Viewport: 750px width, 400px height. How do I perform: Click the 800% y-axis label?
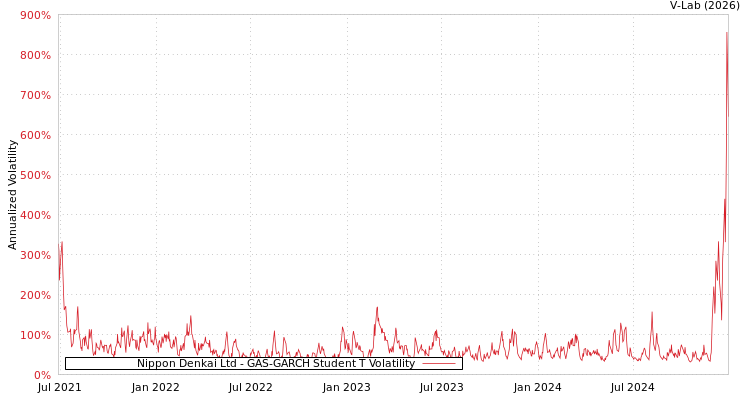35,56
